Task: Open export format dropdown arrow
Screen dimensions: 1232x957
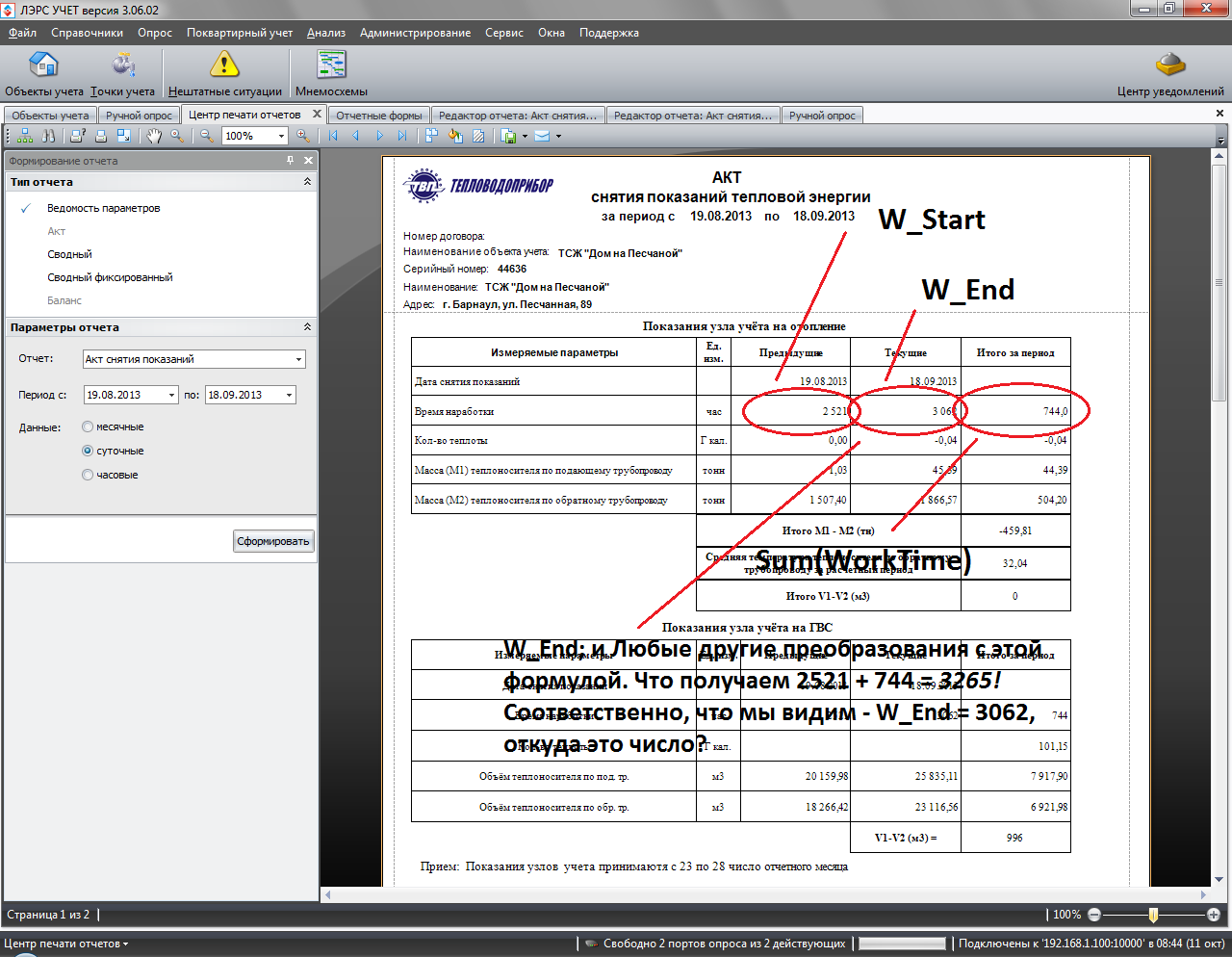Action: (525, 136)
